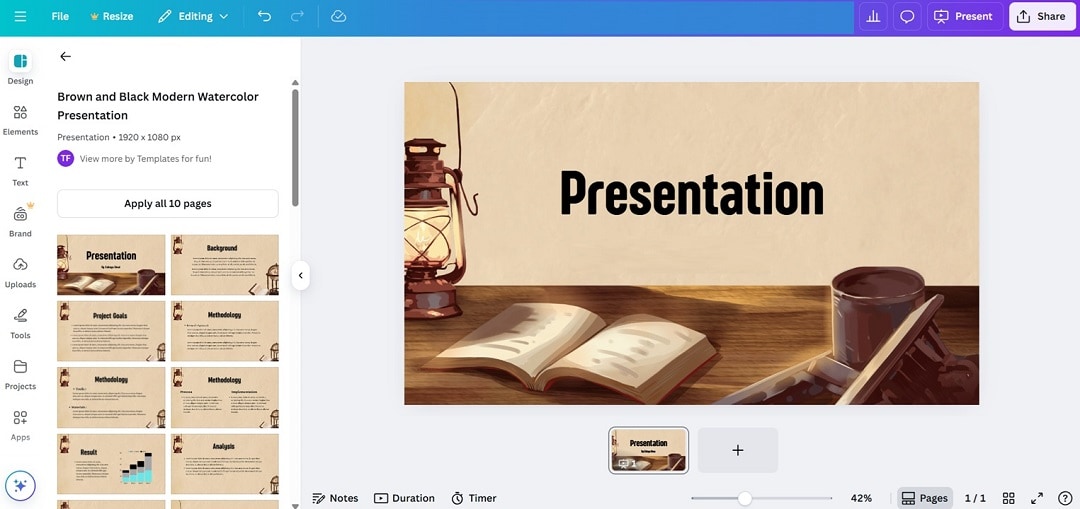This screenshot has width=1080, height=509.
Task: Select the Background template page
Action: tap(225, 264)
